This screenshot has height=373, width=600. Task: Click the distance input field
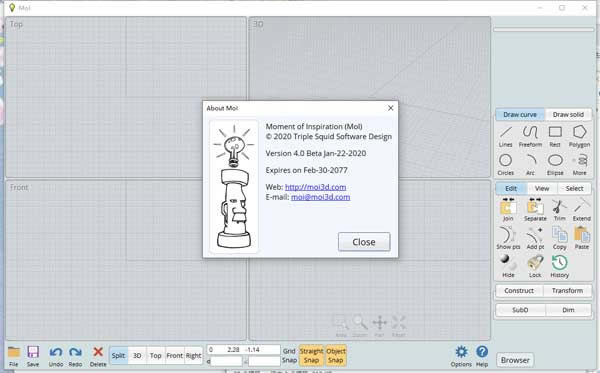[227, 361]
